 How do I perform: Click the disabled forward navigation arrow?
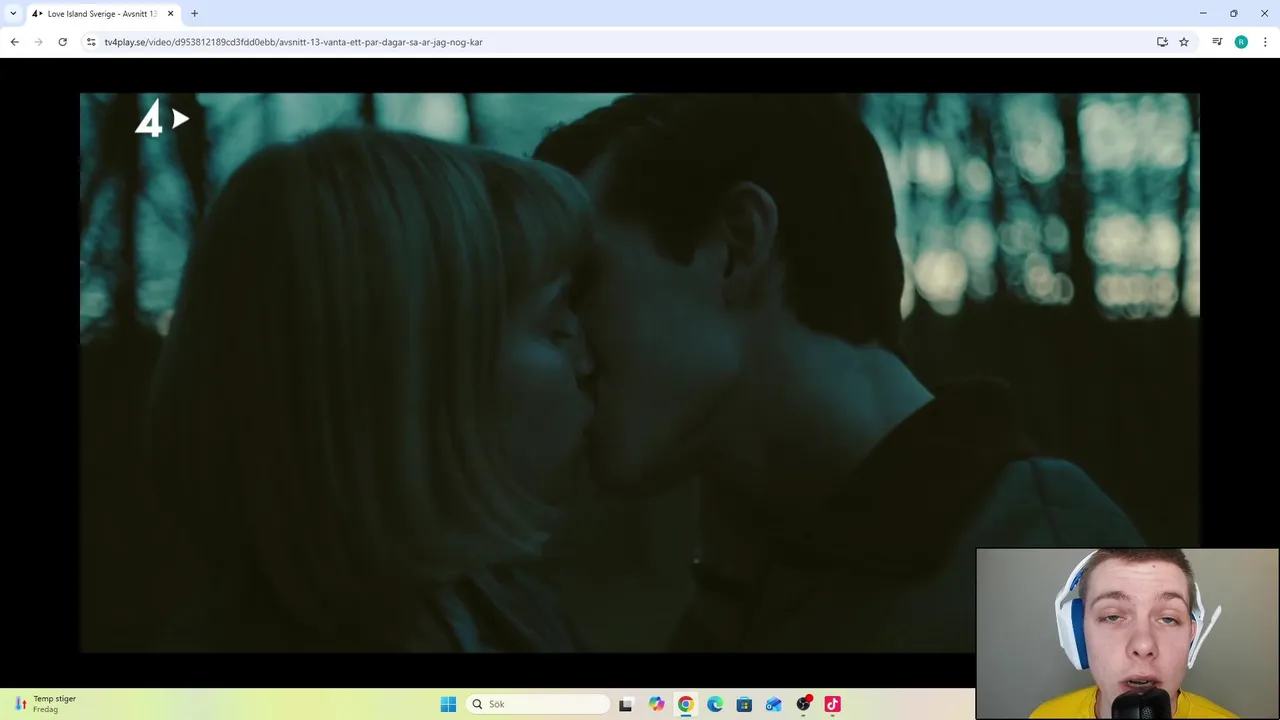click(38, 42)
